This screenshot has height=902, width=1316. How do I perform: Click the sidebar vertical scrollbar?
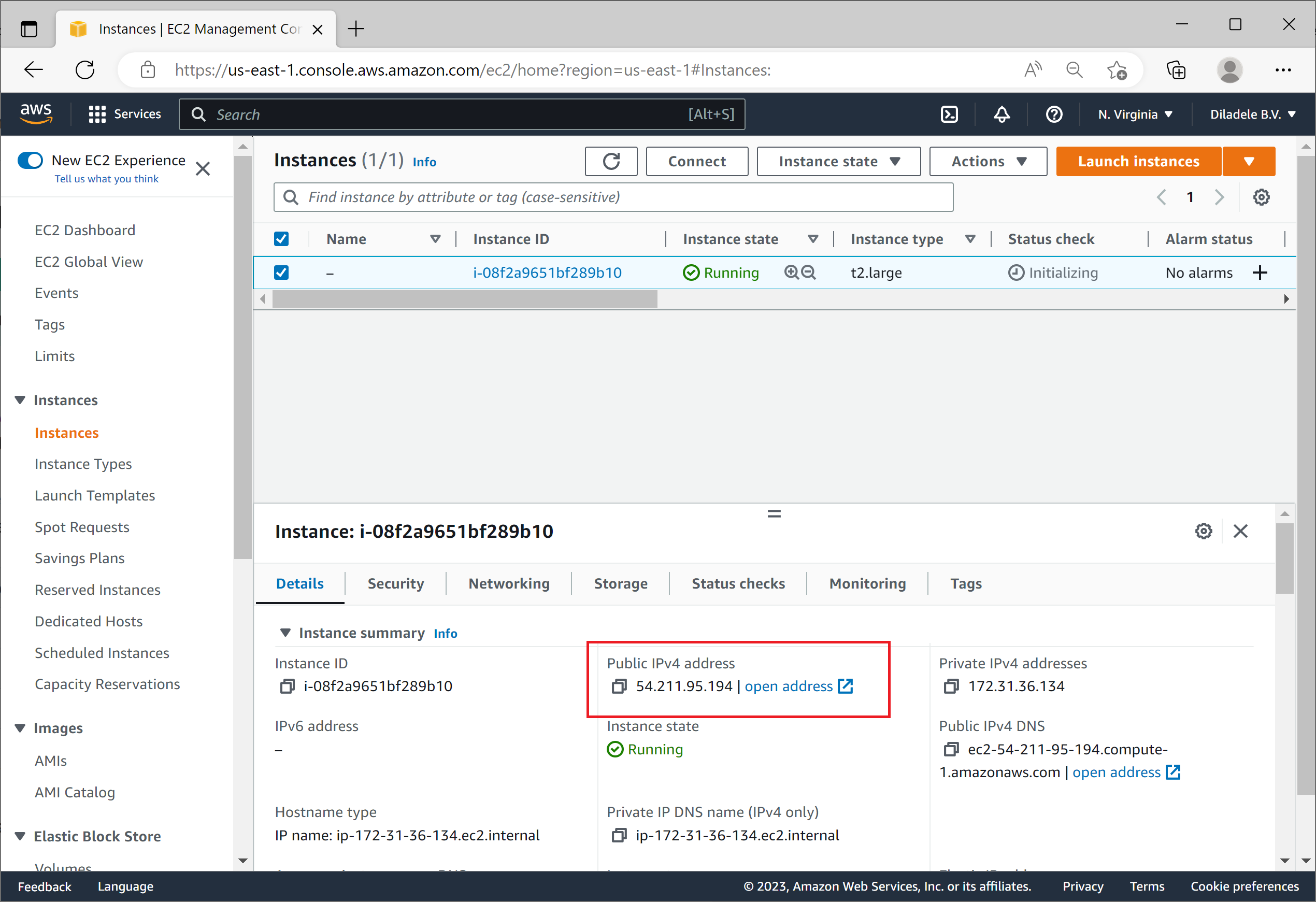coord(243,357)
